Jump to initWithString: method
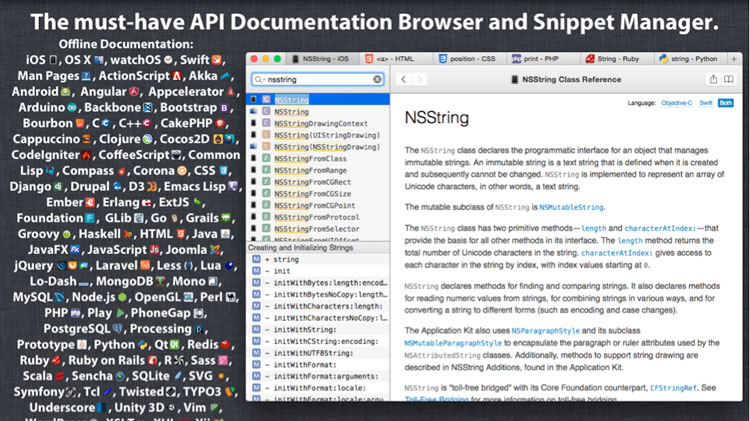750x421 pixels. [318, 330]
